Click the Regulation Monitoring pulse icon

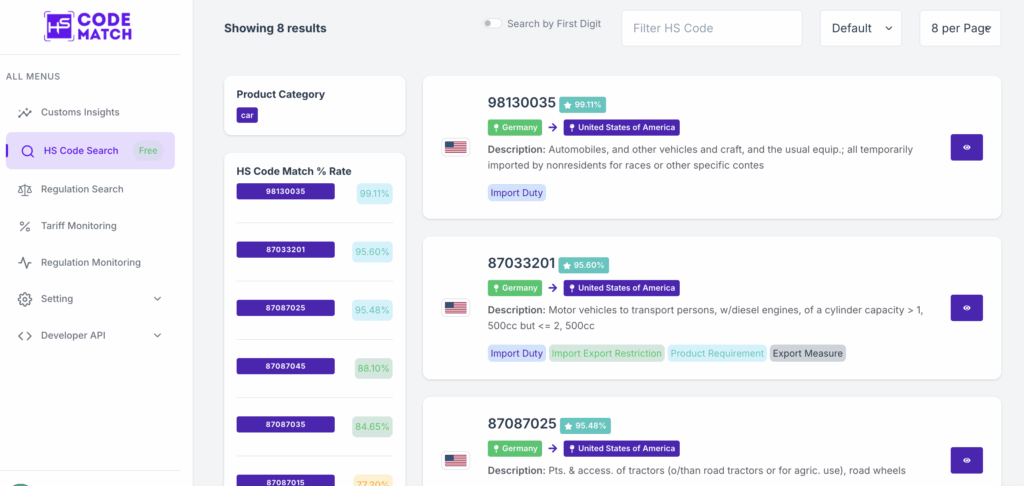tap(25, 262)
